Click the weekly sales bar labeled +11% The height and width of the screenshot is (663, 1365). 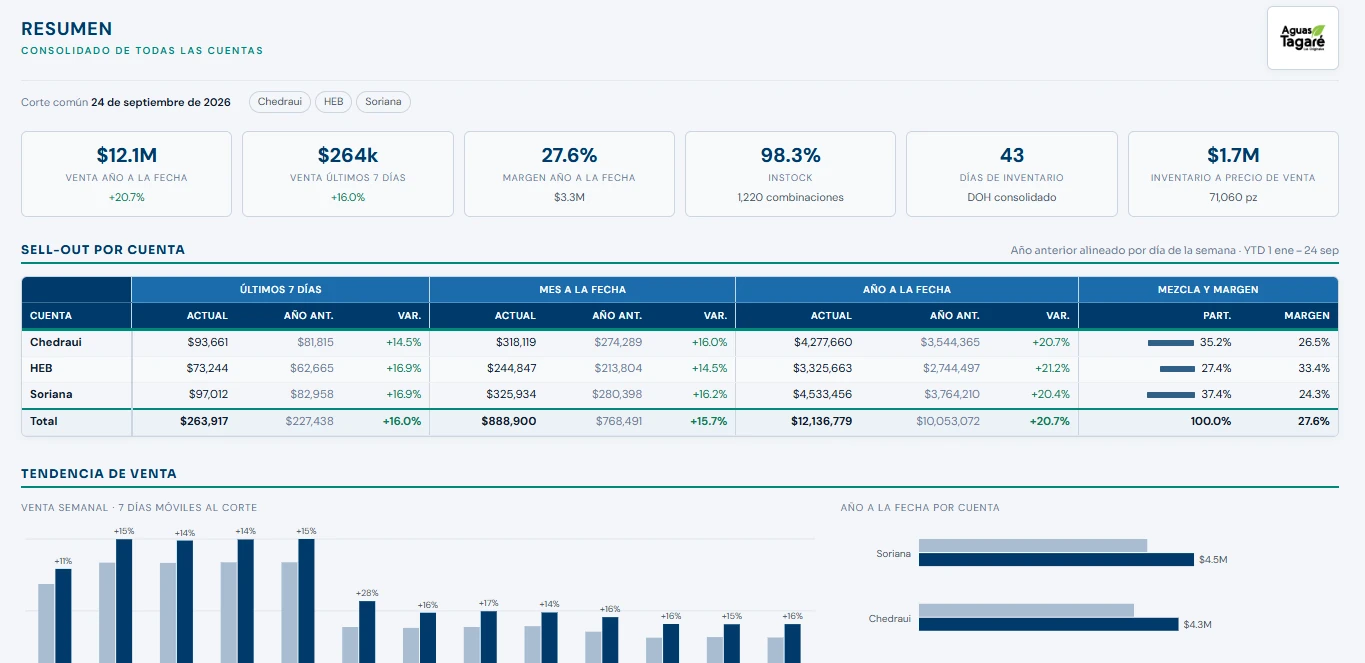[63, 616]
